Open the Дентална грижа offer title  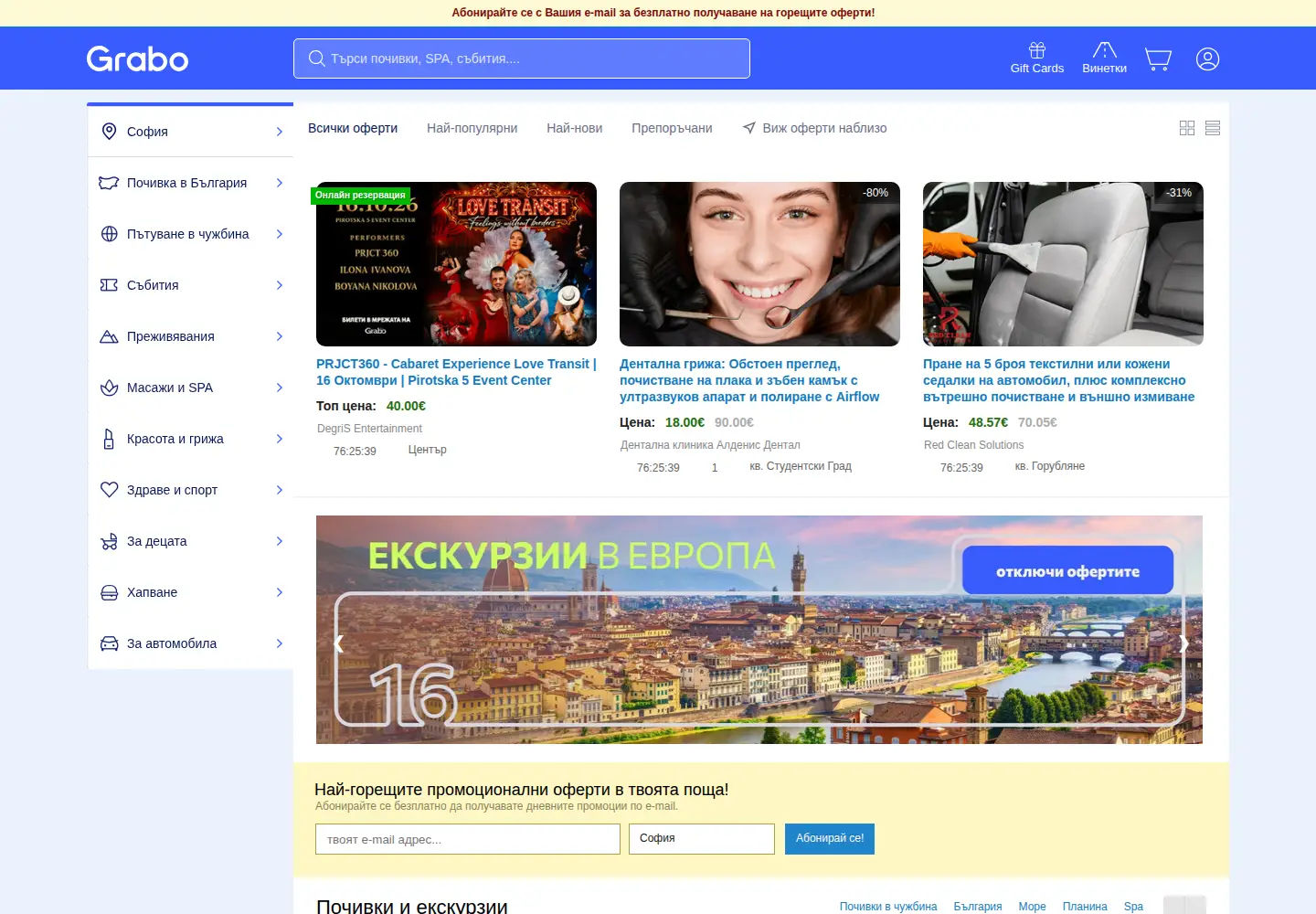click(749, 380)
